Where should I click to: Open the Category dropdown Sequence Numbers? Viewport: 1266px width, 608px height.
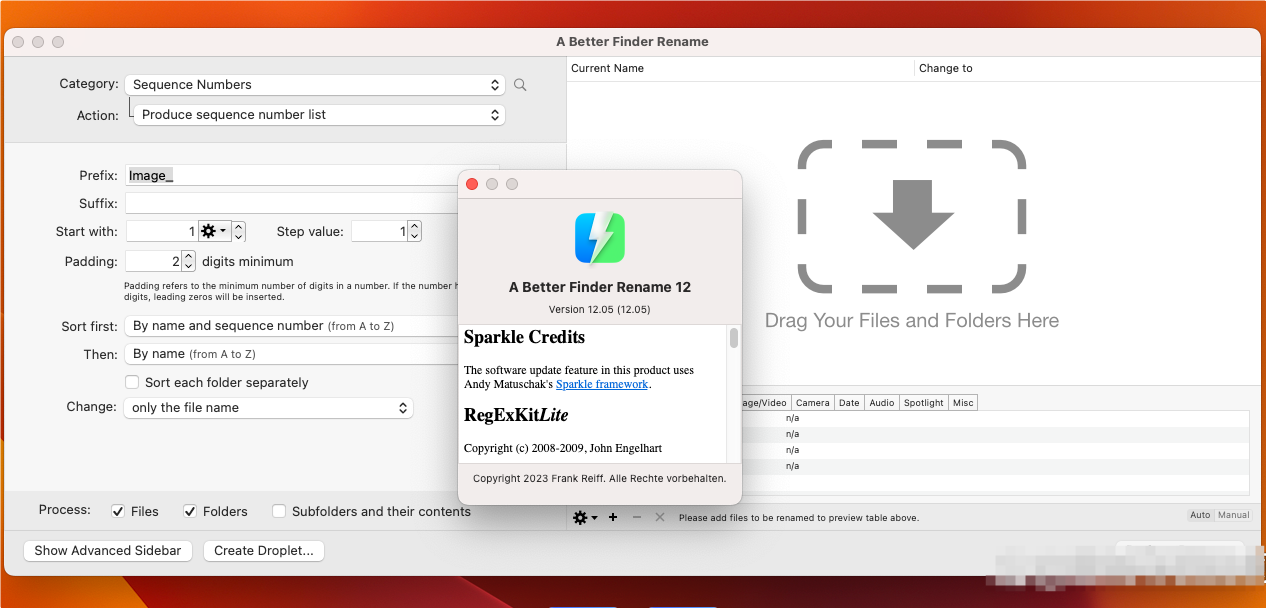[315, 85]
